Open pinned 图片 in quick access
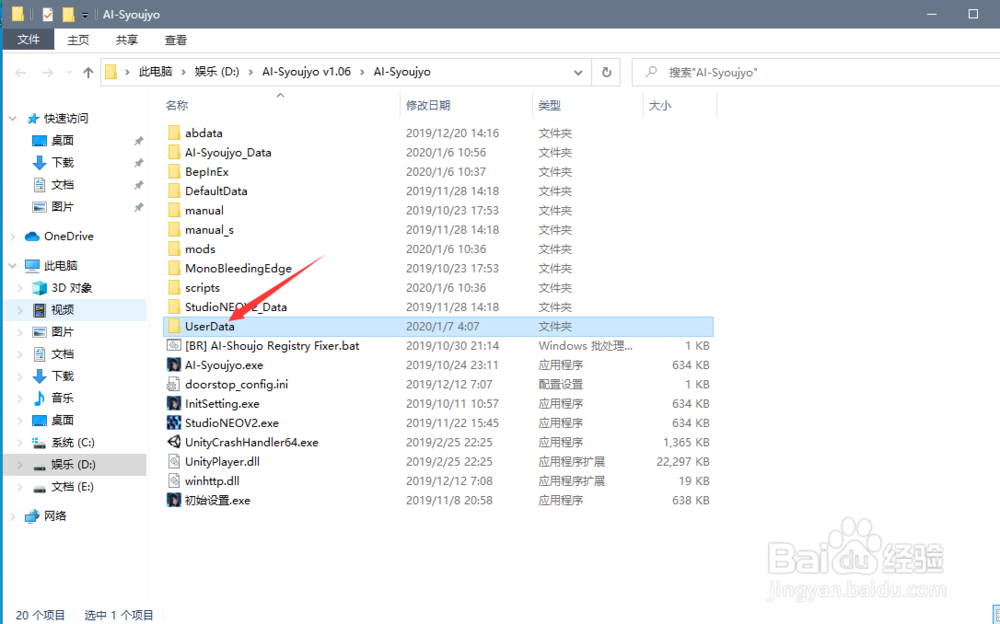Screen dimensions: 1000x624 point(62,207)
